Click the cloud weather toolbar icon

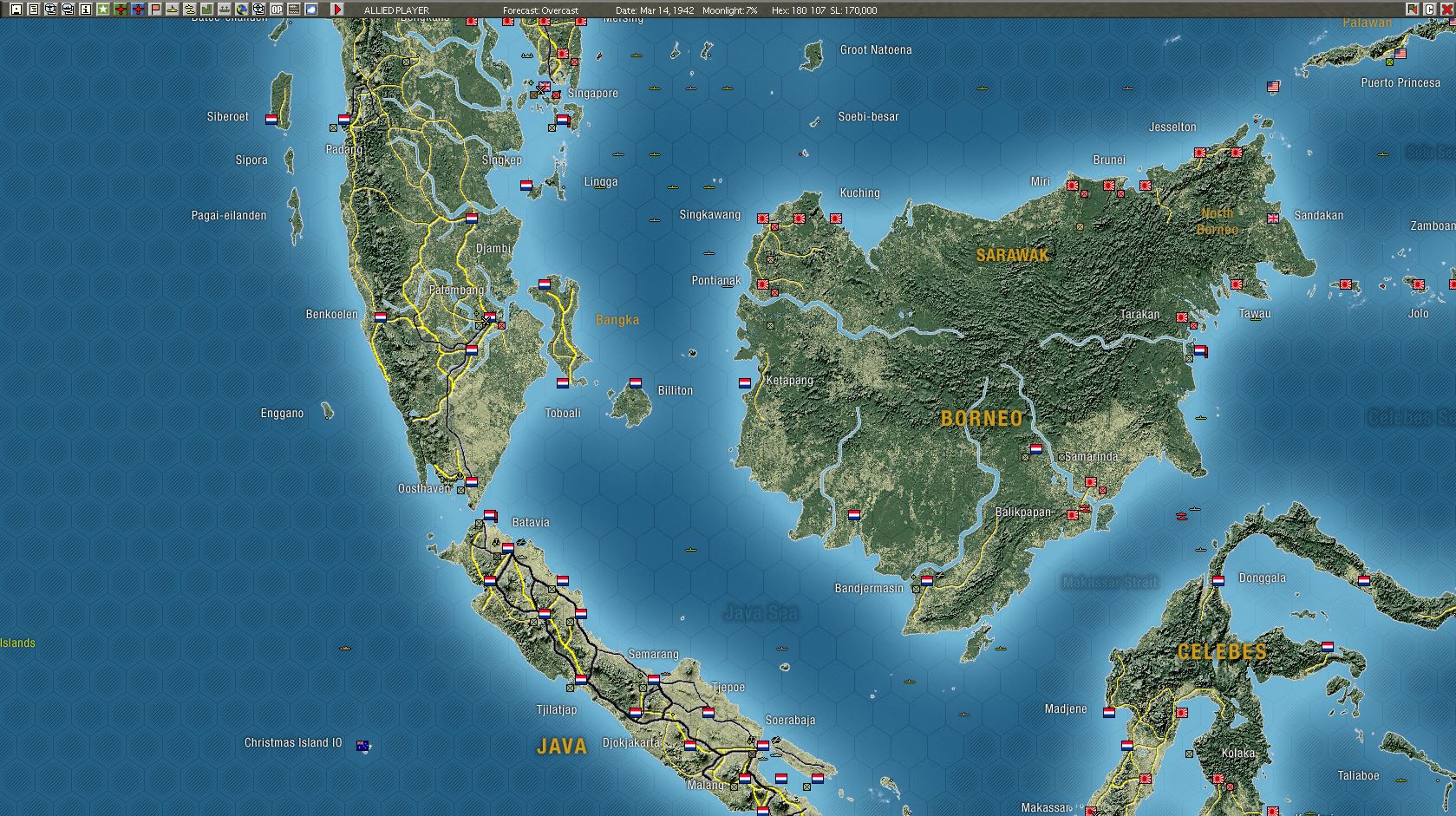click(x=310, y=10)
